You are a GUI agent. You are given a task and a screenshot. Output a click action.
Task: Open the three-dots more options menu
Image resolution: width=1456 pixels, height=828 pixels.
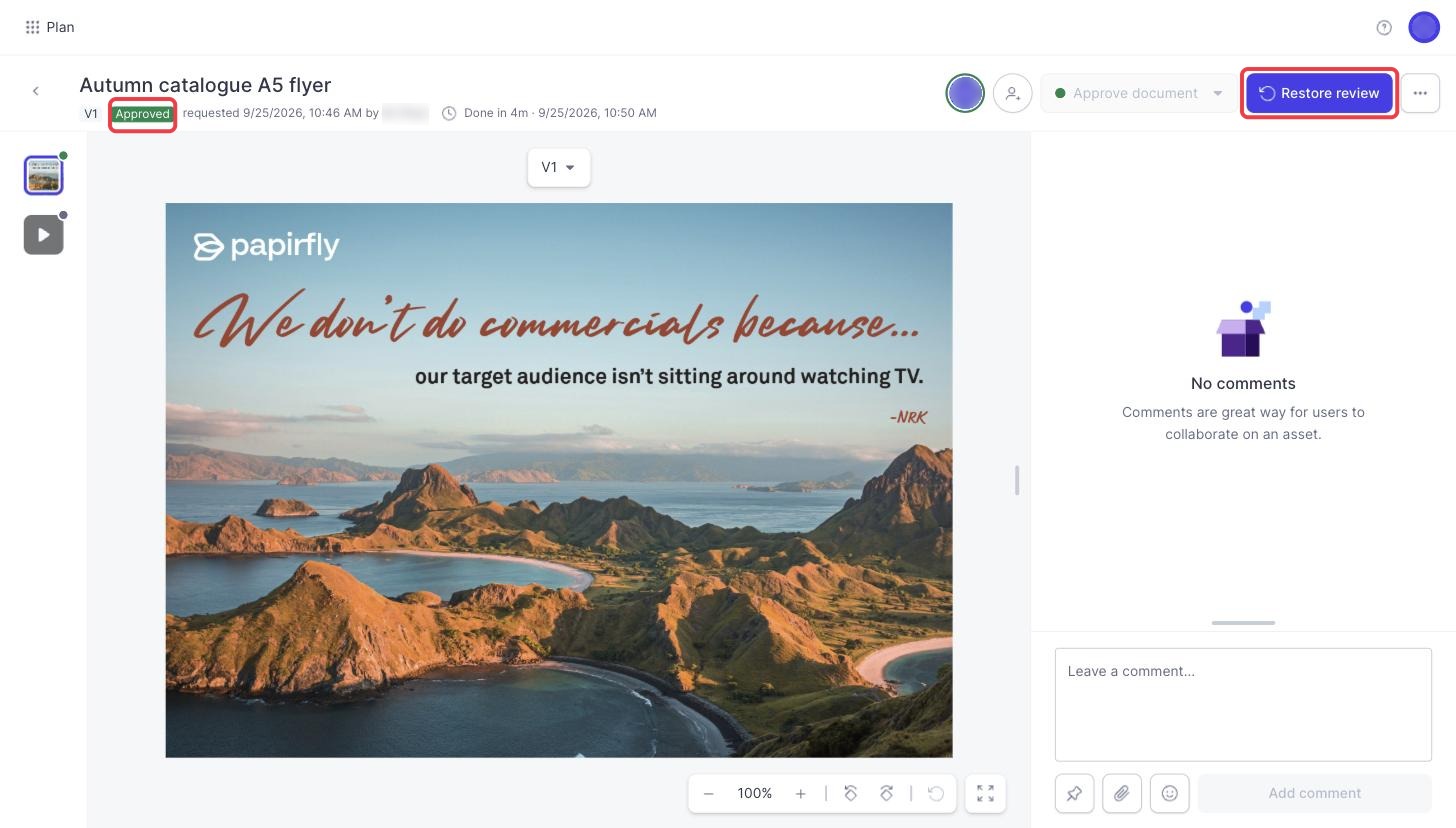(x=1420, y=93)
